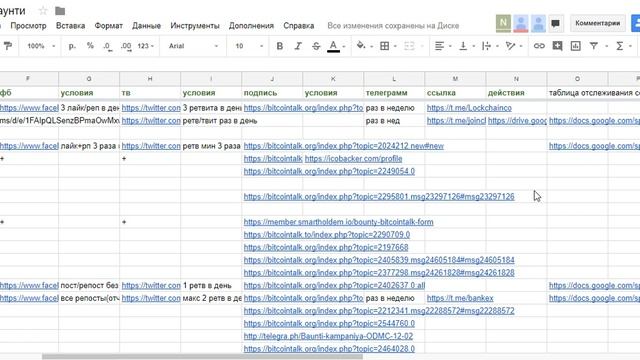The height and width of the screenshot is (360, 640).
Task: Star the document with the star icon
Action: pyautogui.click(x=43, y=11)
